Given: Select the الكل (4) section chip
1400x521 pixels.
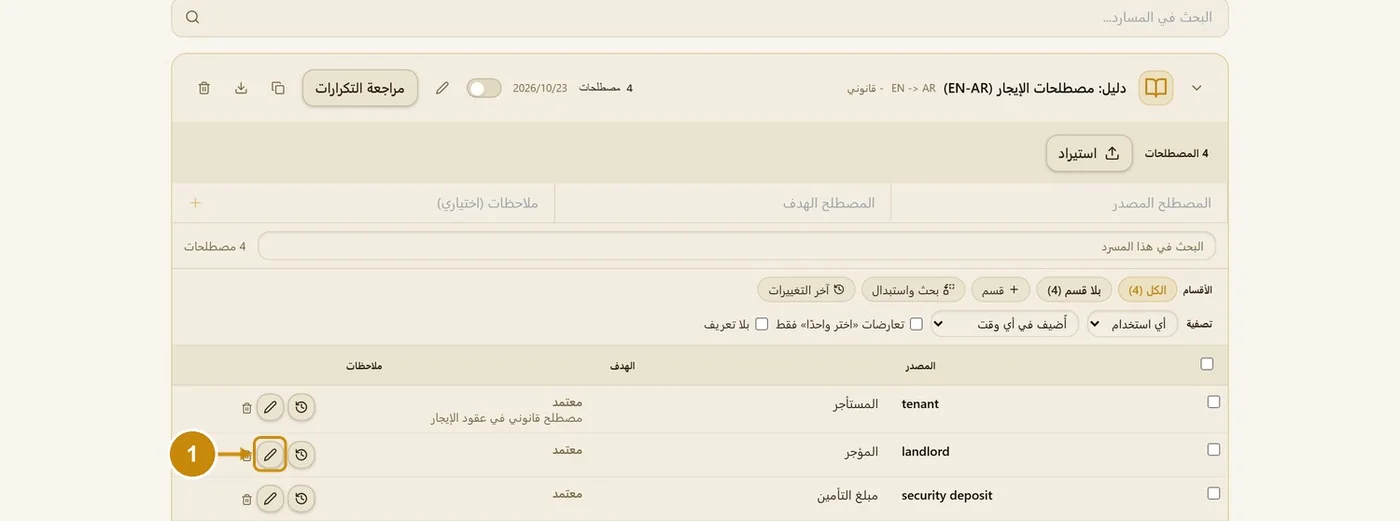Looking at the screenshot, I should 1148,290.
